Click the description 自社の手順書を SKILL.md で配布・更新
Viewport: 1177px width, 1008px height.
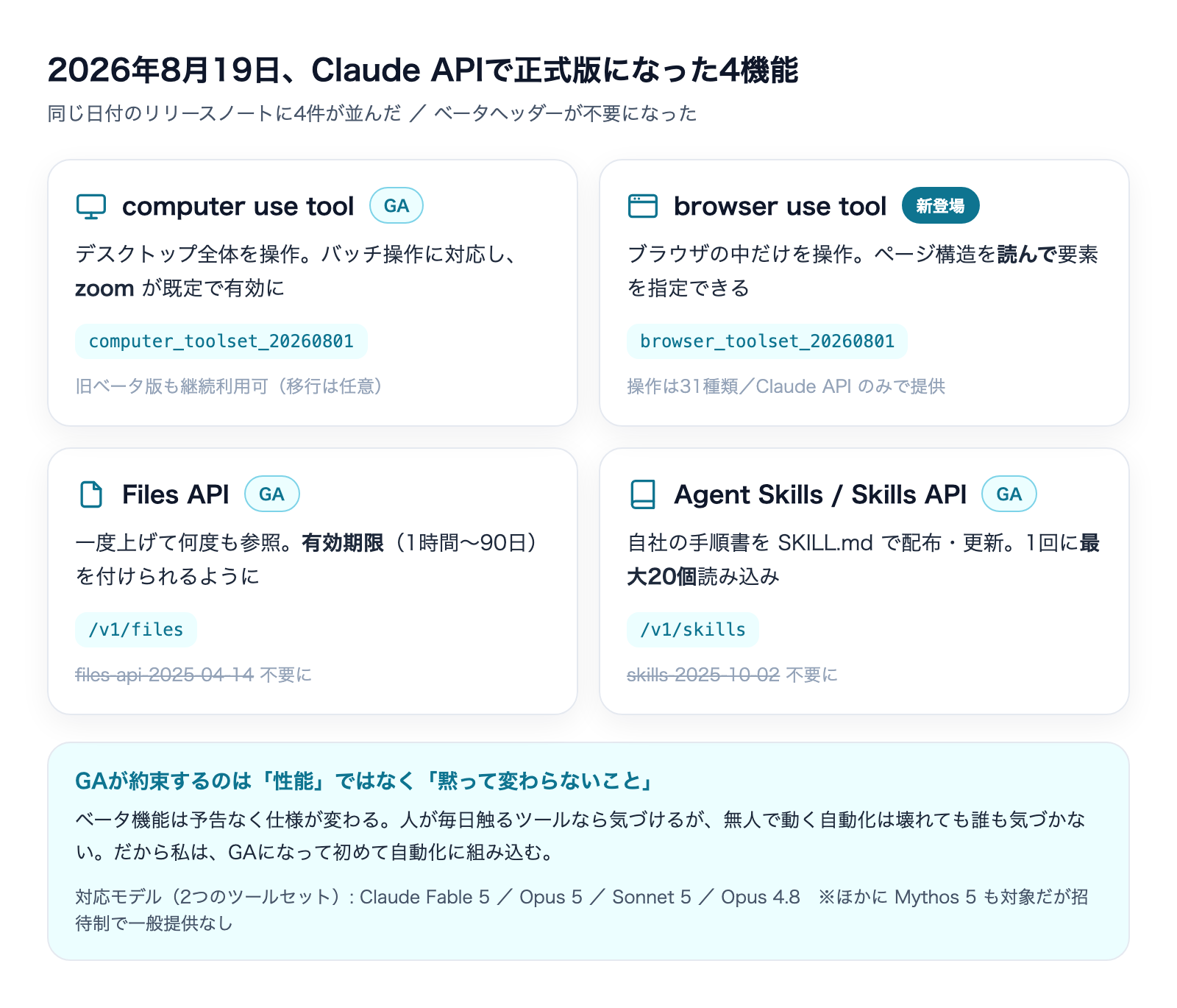coord(863,559)
